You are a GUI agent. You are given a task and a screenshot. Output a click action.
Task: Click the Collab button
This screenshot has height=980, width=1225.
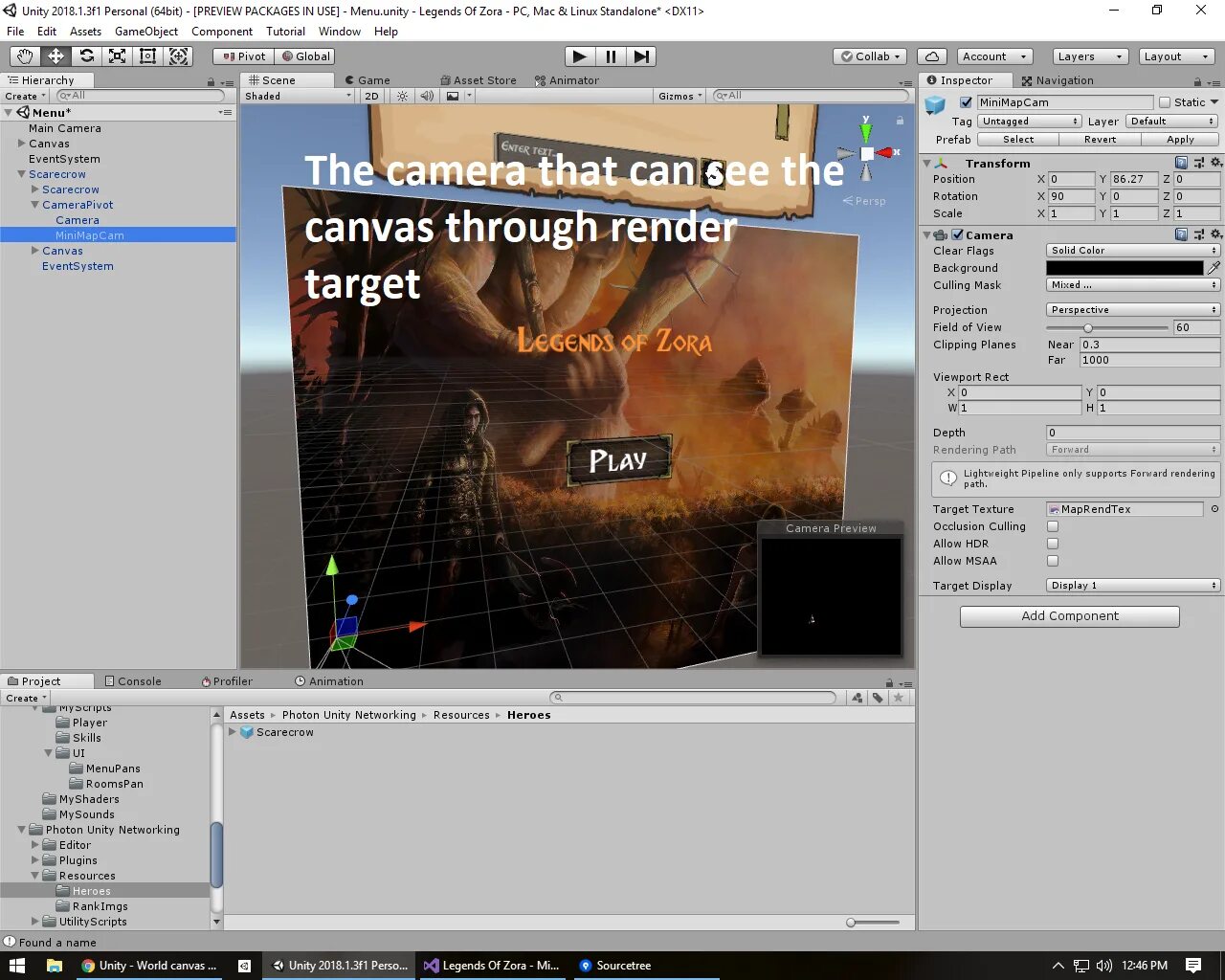pos(871,56)
